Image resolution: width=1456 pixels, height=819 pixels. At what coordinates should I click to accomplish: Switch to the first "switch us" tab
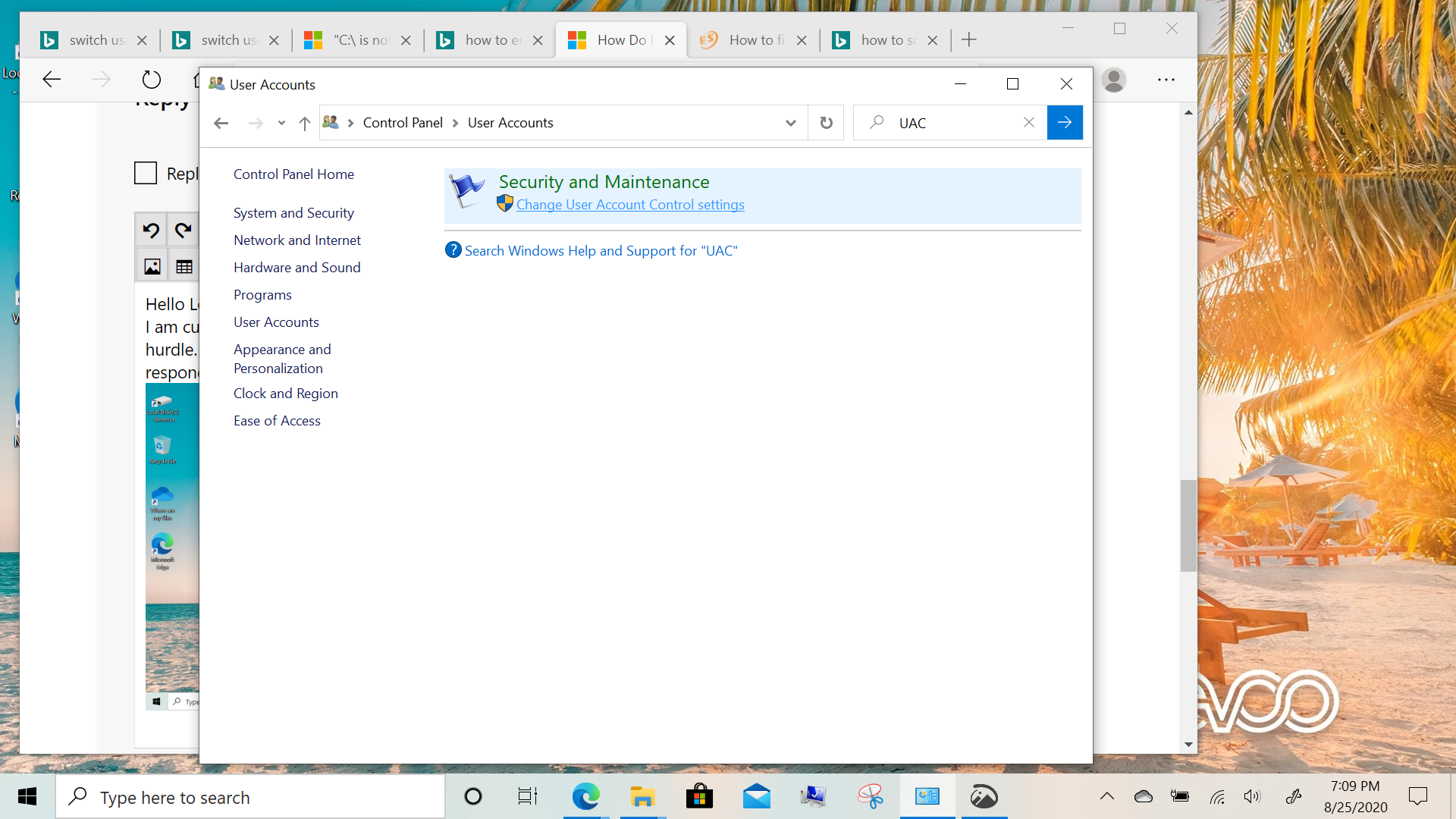tap(95, 39)
